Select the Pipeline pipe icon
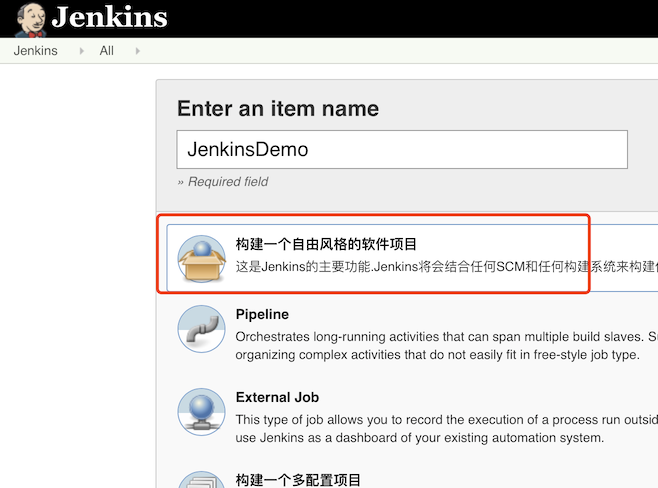The width and height of the screenshot is (658, 488). pos(201,329)
